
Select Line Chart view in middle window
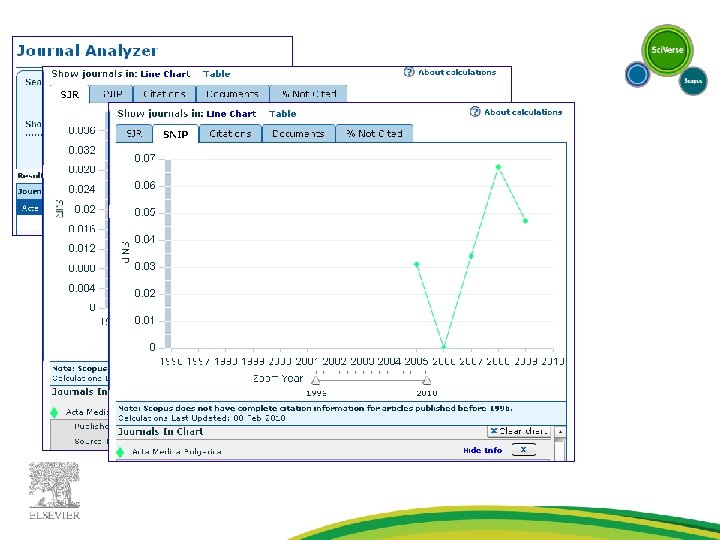[165, 73]
